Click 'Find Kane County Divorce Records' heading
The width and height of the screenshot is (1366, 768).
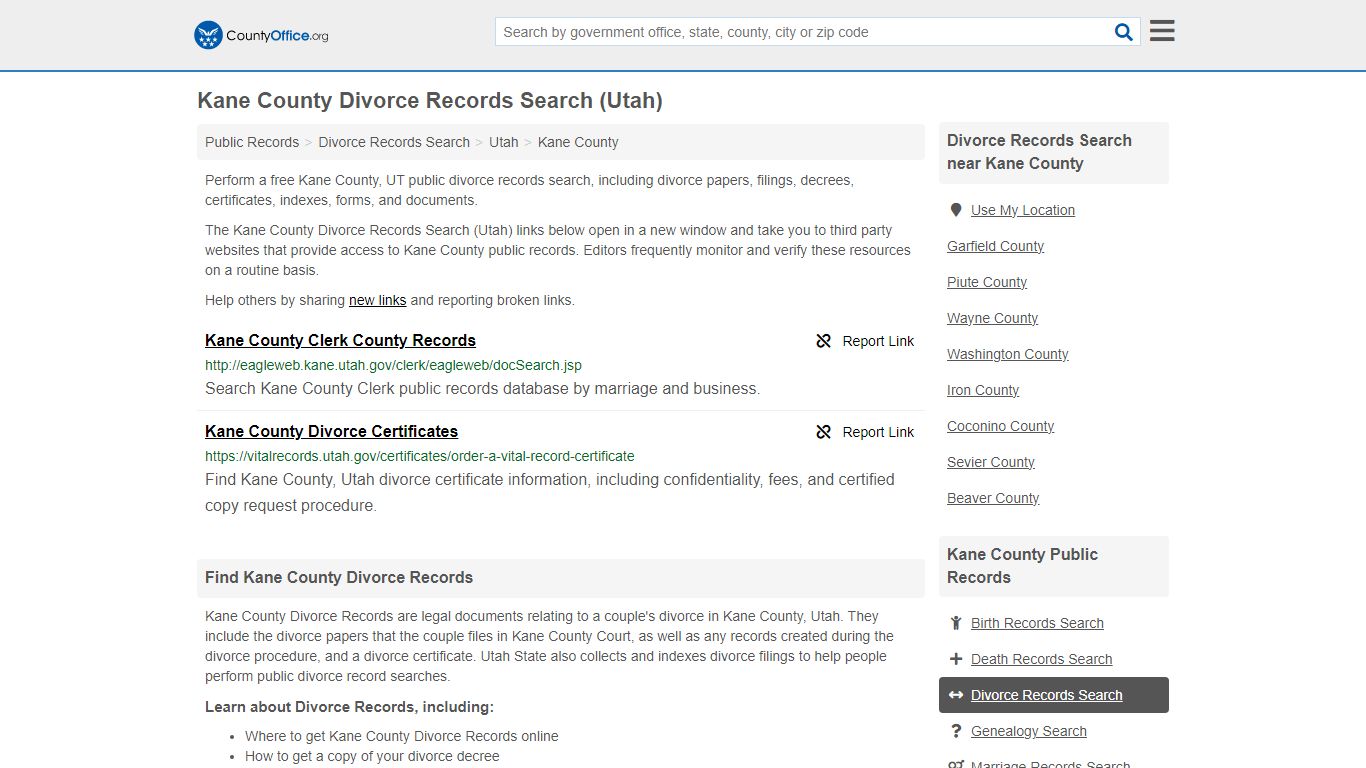[339, 577]
